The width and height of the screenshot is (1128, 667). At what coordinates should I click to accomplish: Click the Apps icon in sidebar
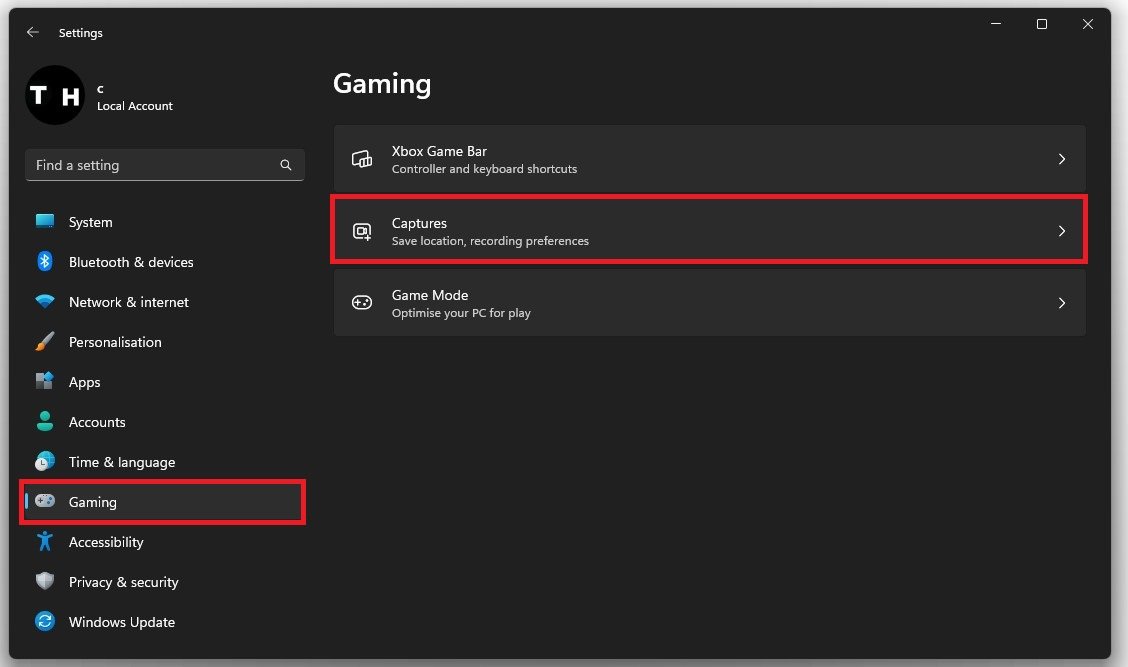coord(45,382)
